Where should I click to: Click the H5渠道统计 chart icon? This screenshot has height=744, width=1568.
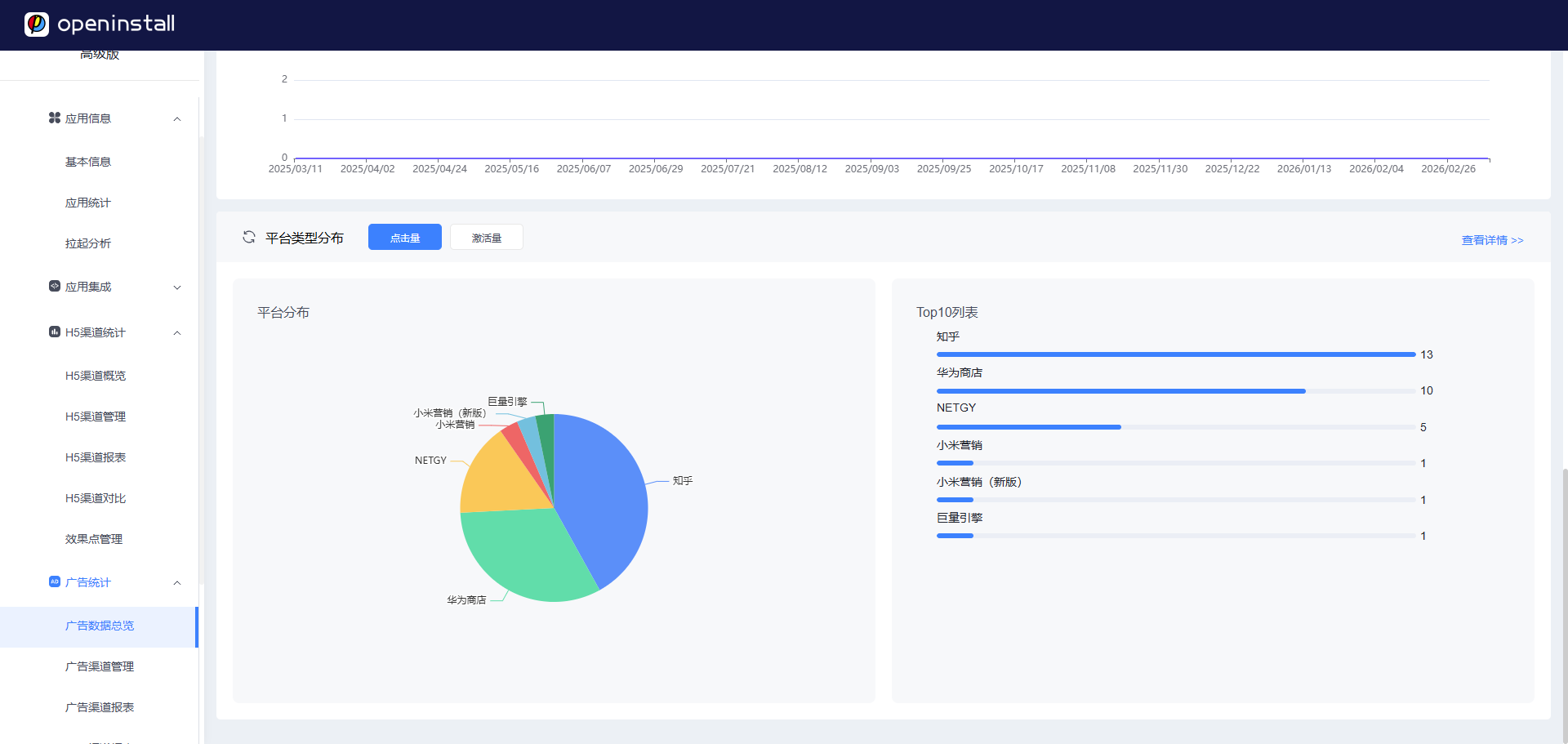(x=55, y=332)
